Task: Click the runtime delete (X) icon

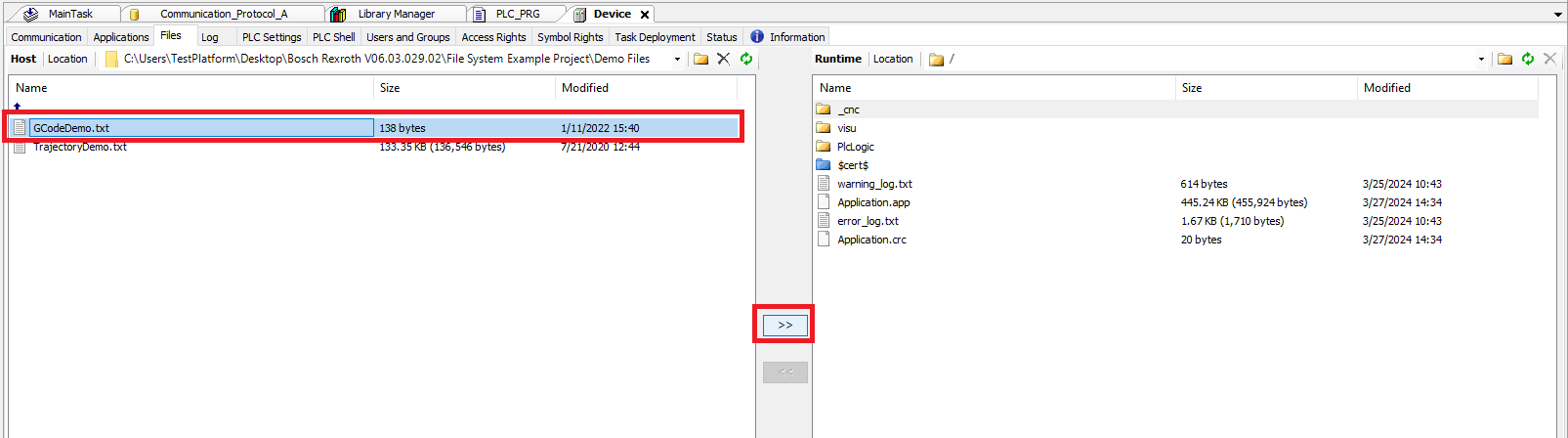Action: pos(1549,59)
